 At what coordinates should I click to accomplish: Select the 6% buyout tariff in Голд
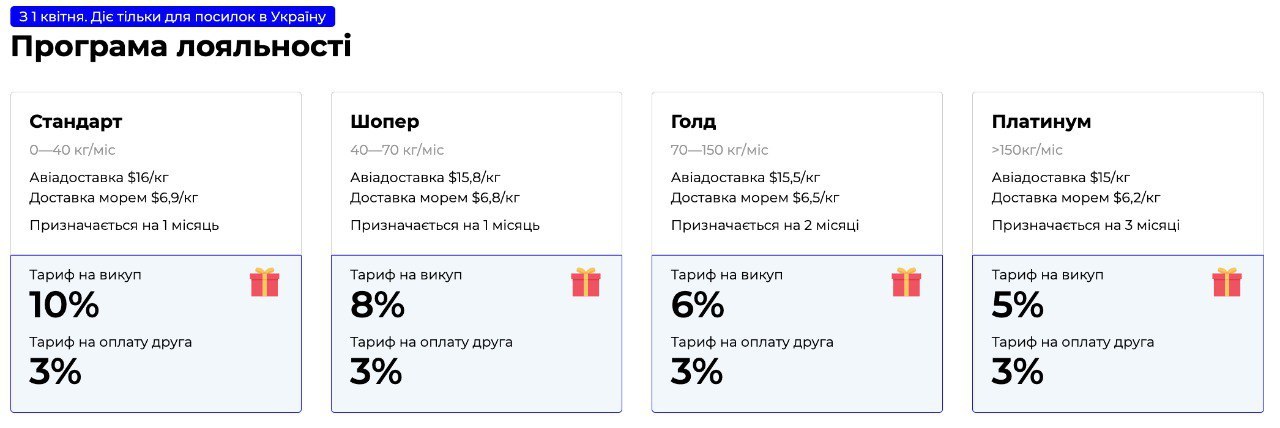699,304
